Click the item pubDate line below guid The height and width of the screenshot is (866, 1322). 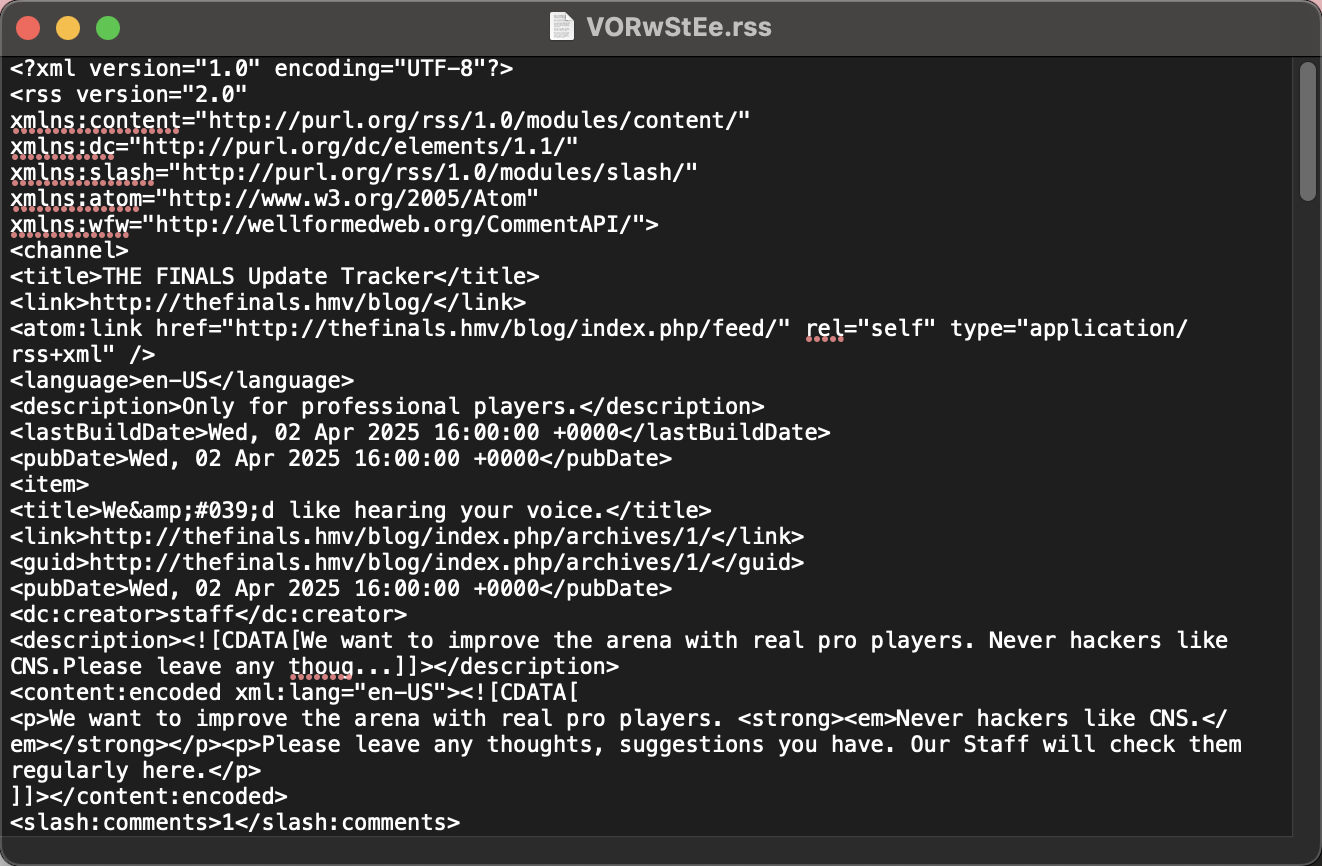pos(341,589)
